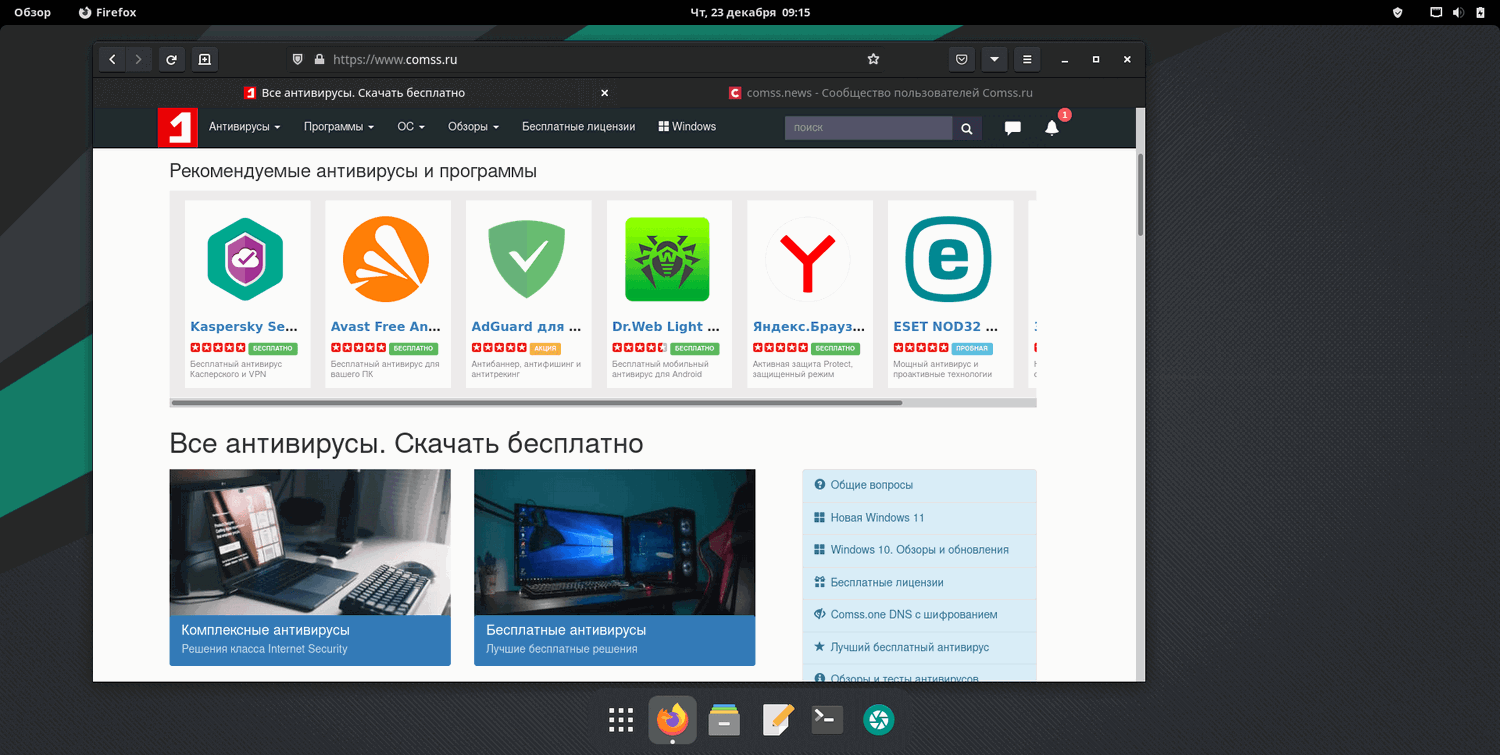Image resolution: width=1500 pixels, height=755 pixels.
Task: Click the ESET NOD32 logo
Action: tap(948, 259)
